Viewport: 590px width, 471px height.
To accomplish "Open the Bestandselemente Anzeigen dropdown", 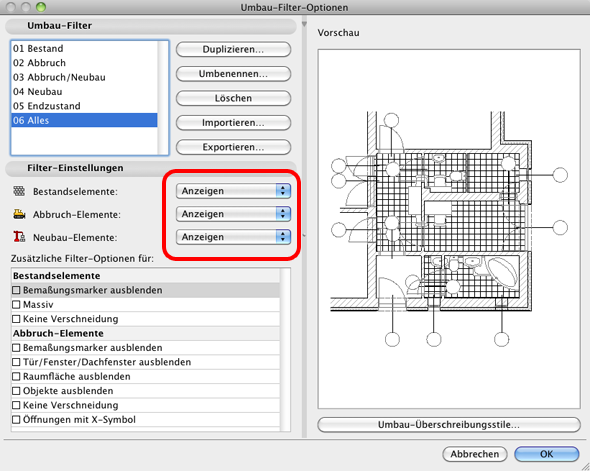I will [x=233, y=191].
